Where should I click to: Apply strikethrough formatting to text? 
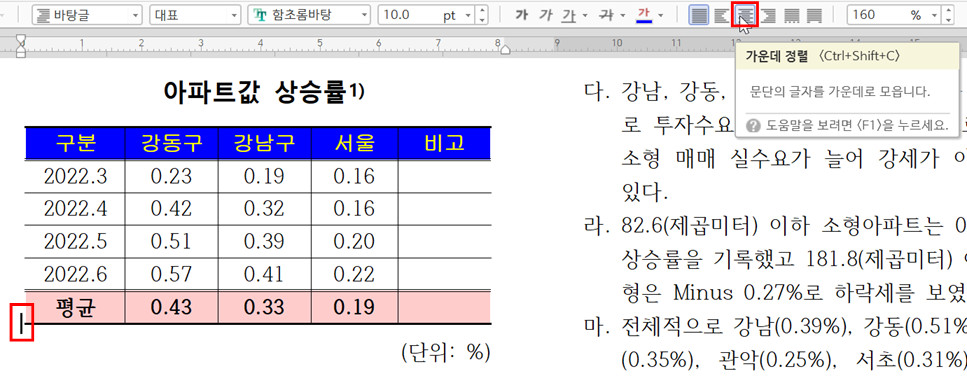click(607, 15)
